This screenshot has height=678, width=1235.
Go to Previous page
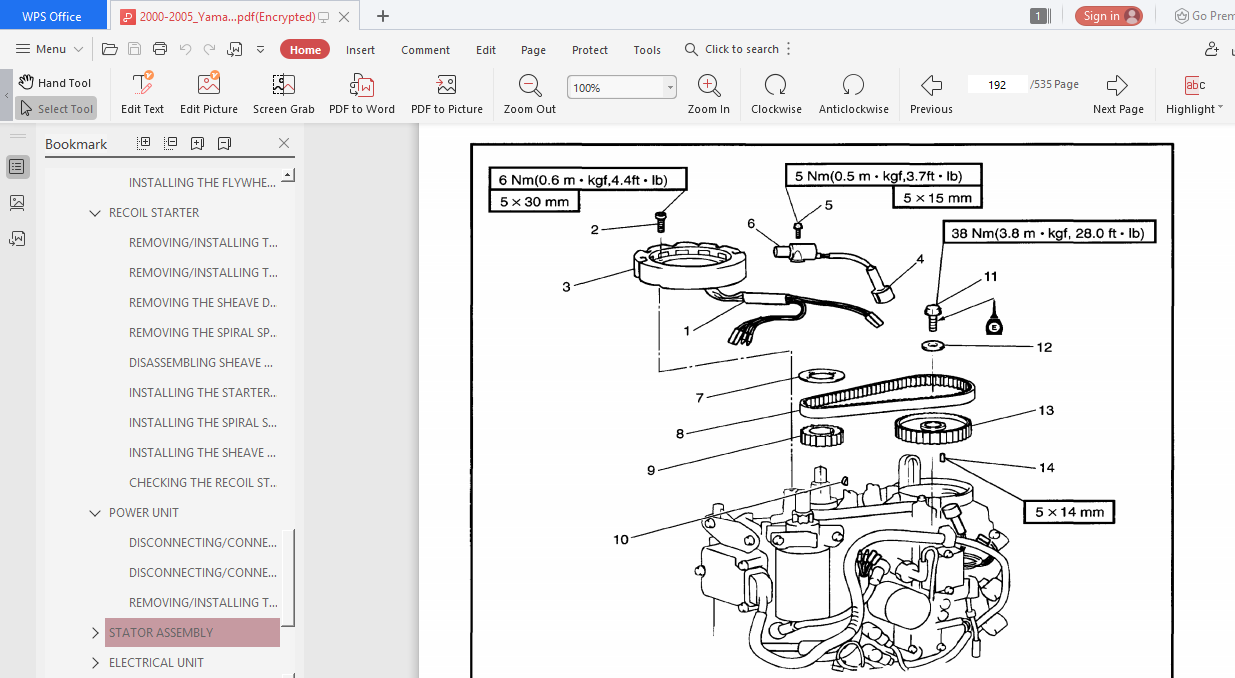pyautogui.click(x=931, y=94)
